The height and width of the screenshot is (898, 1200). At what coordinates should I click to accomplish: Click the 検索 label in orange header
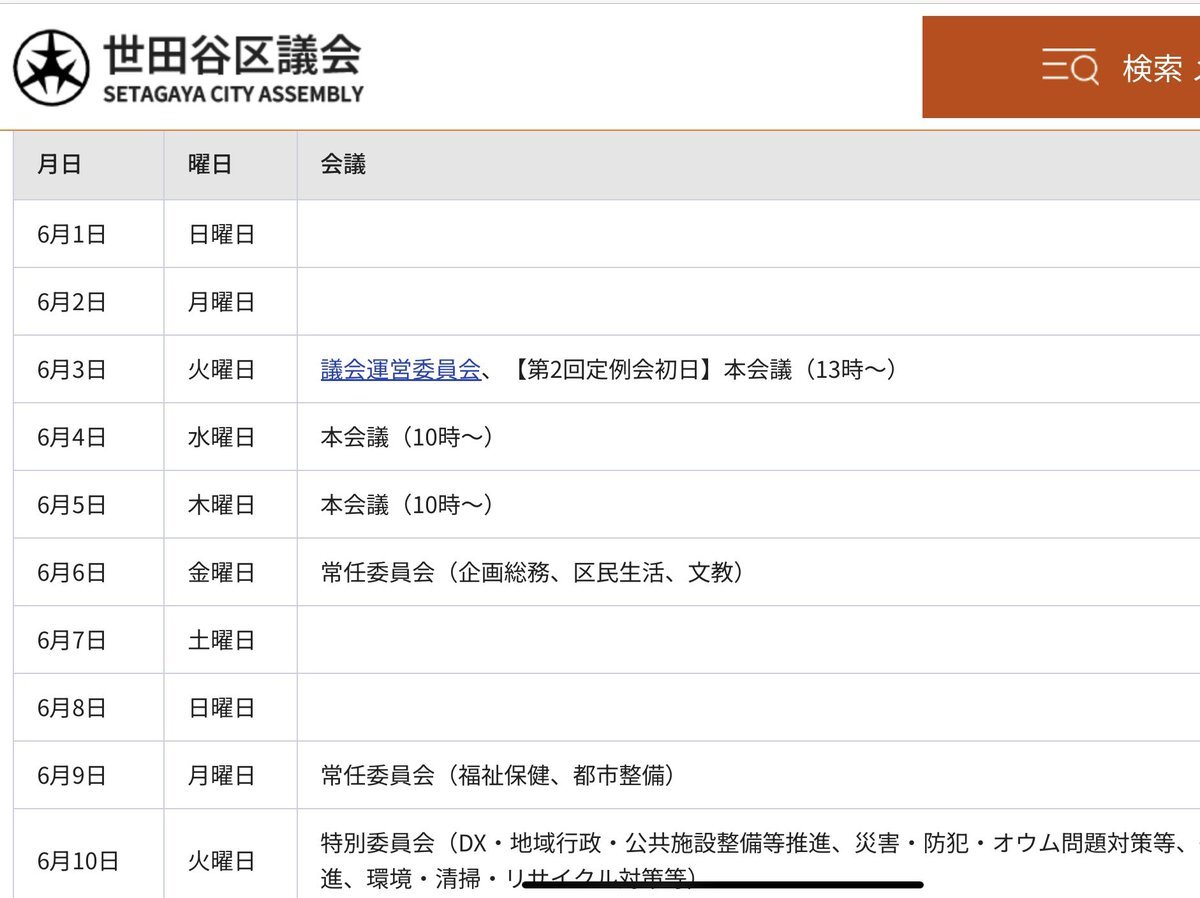pyautogui.click(x=1152, y=68)
